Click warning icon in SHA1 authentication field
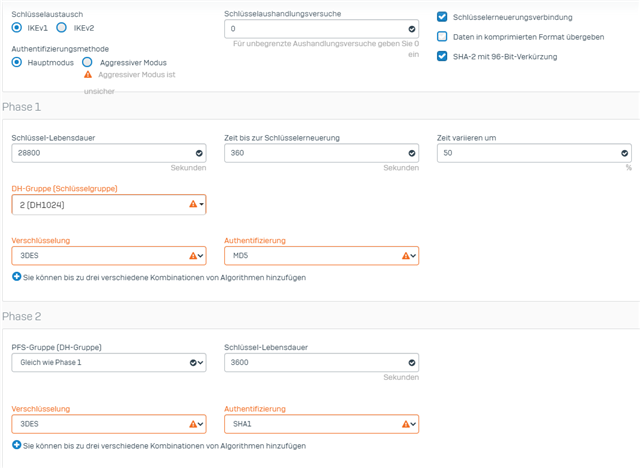Screen dimensions: 640x468 click(406, 424)
